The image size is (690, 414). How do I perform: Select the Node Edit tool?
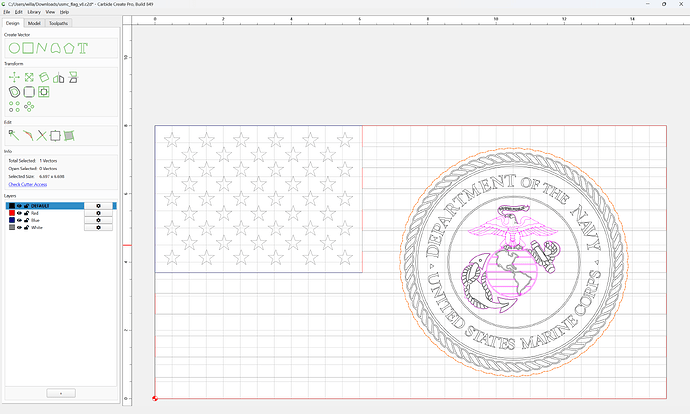point(14,136)
